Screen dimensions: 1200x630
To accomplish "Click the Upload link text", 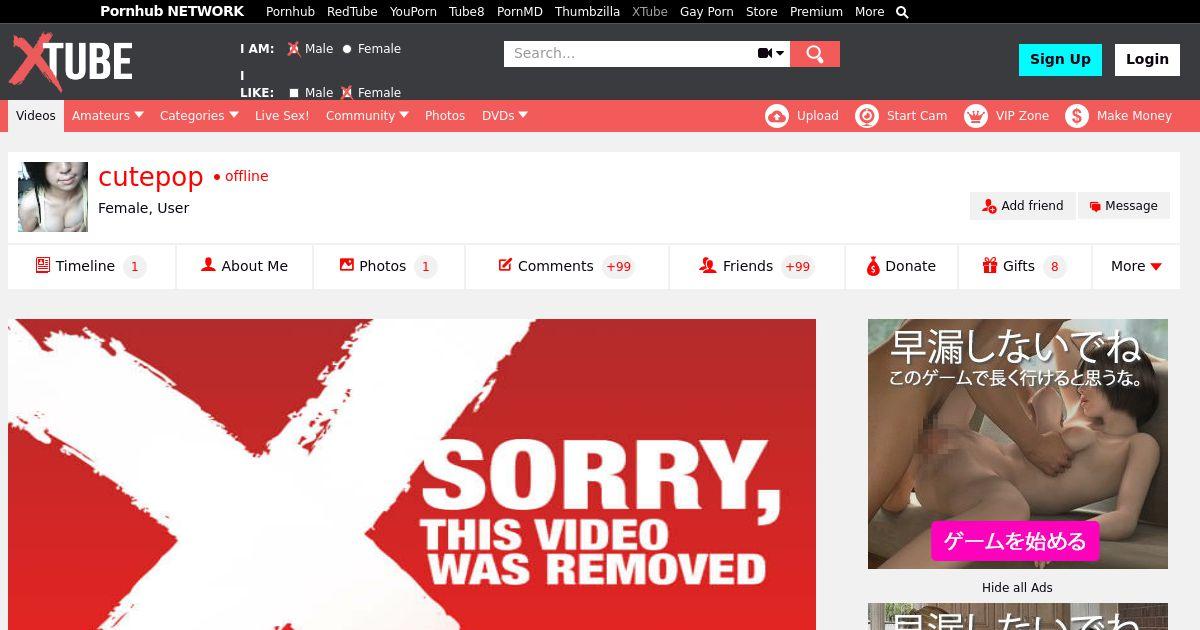I will (818, 116).
